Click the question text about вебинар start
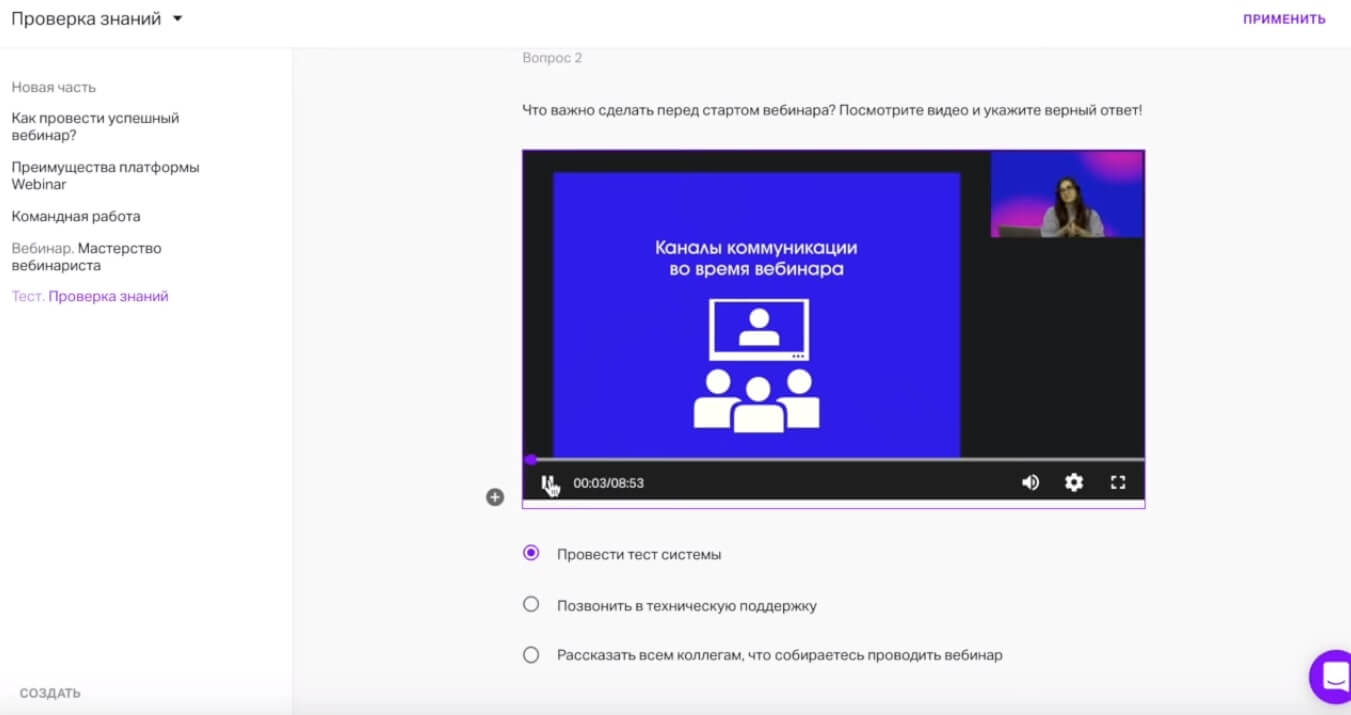 [831, 110]
